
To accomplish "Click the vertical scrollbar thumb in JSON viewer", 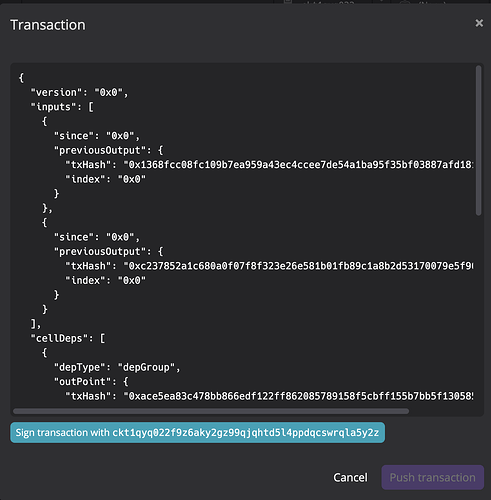I will click(478, 141).
